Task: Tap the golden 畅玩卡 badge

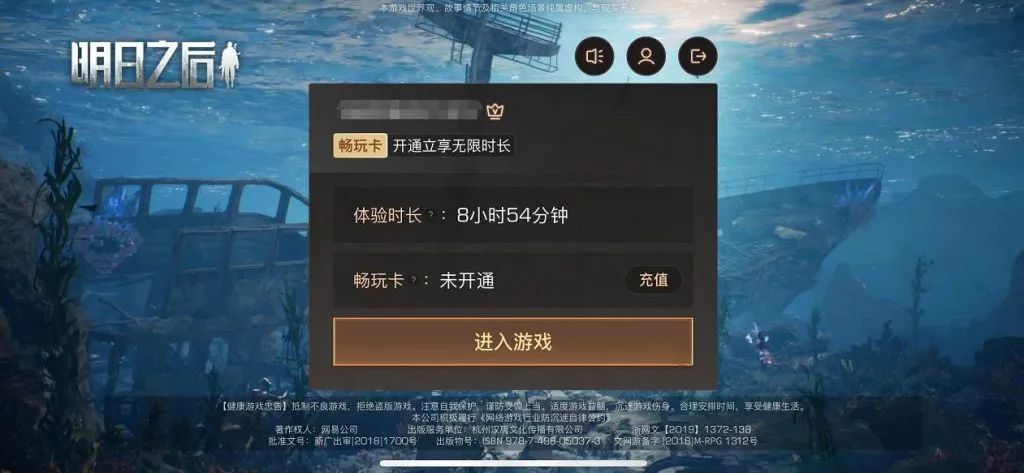Action: 360,146
